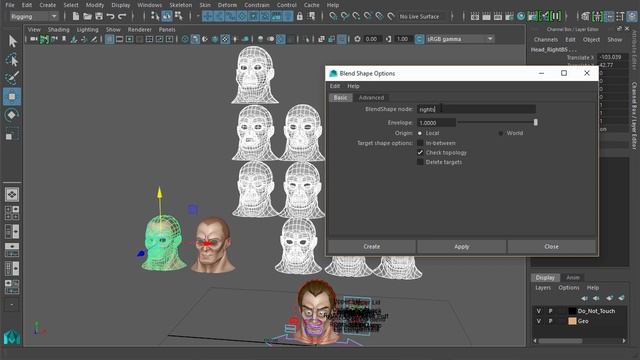Select the Move tool in the toolbox
640x360 pixels.
pos(12,96)
